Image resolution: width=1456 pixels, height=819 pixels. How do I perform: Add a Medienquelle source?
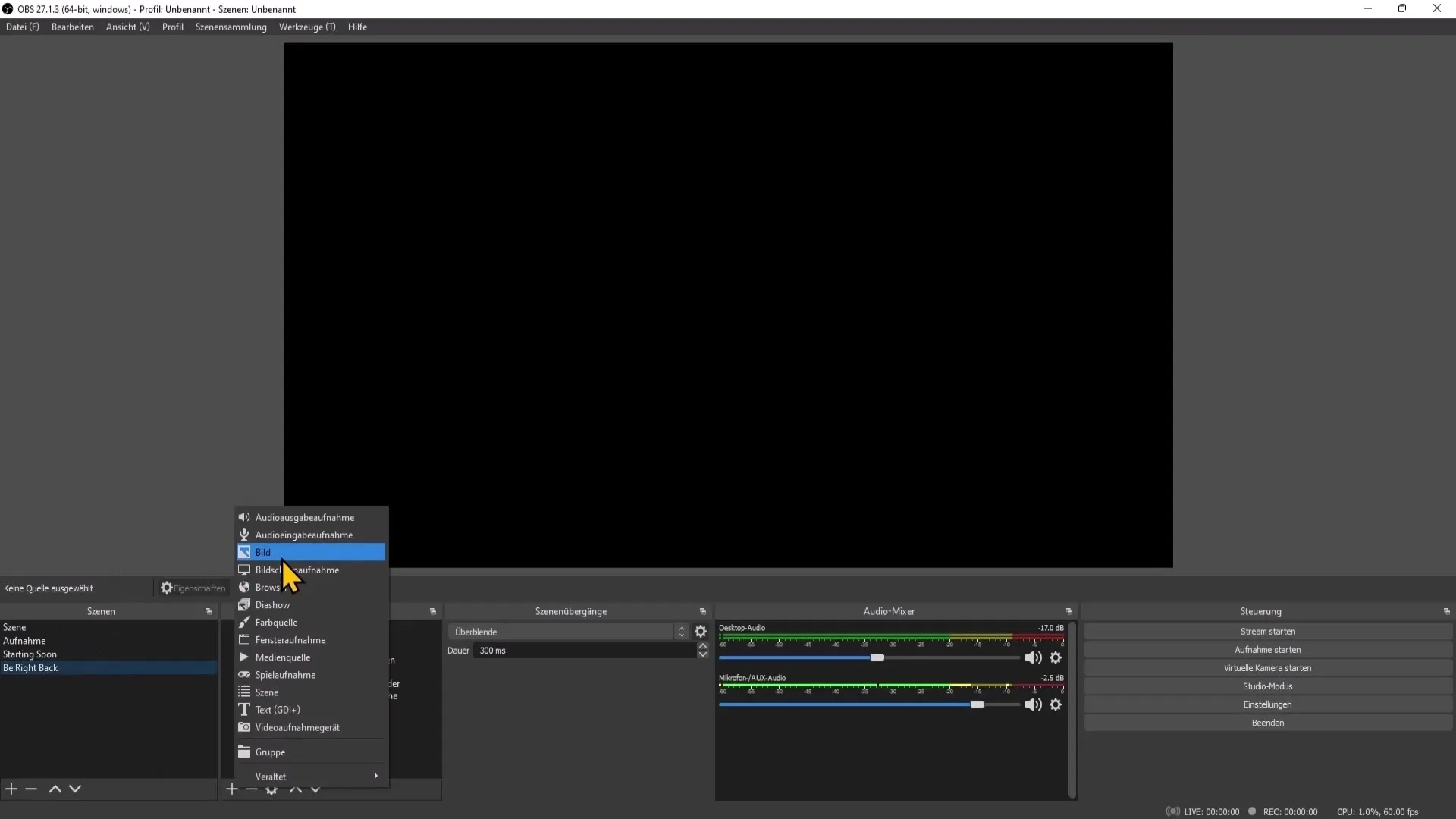(311, 657)
